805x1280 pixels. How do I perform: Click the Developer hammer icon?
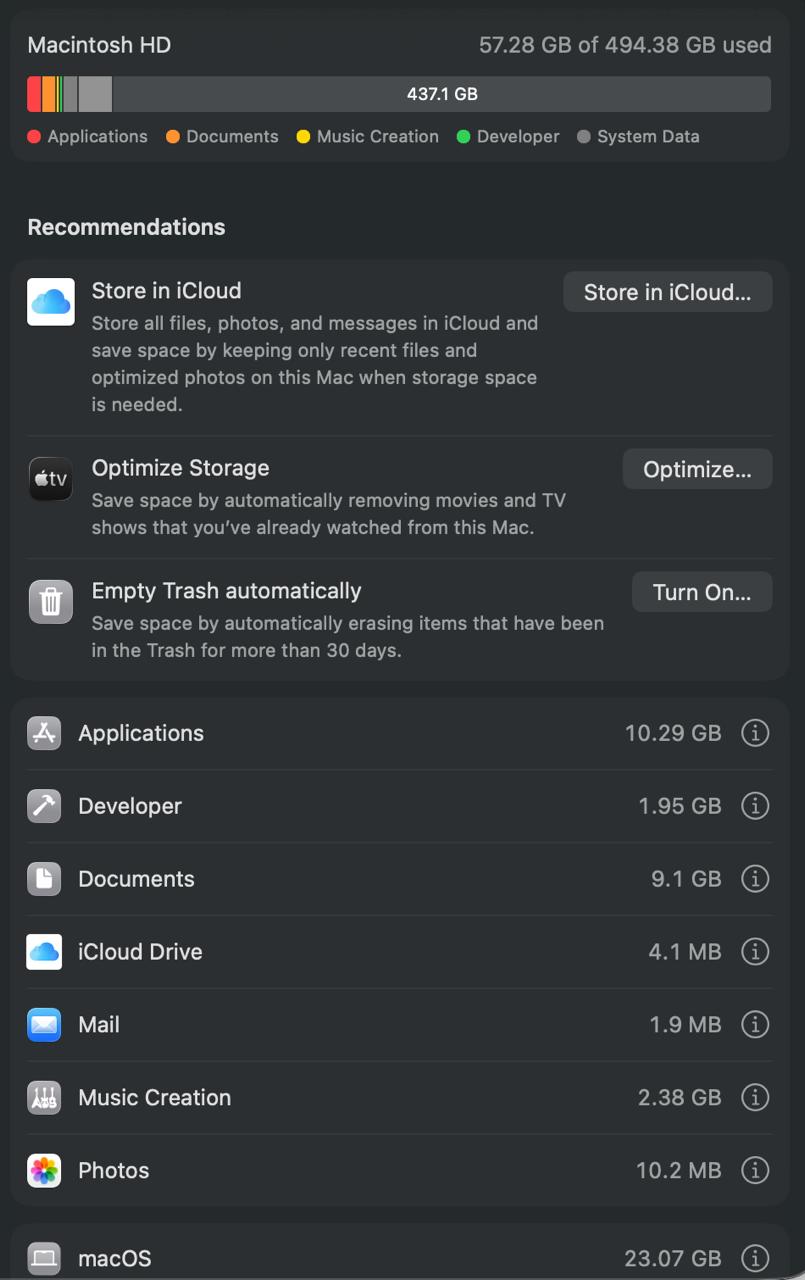[44, 806]
